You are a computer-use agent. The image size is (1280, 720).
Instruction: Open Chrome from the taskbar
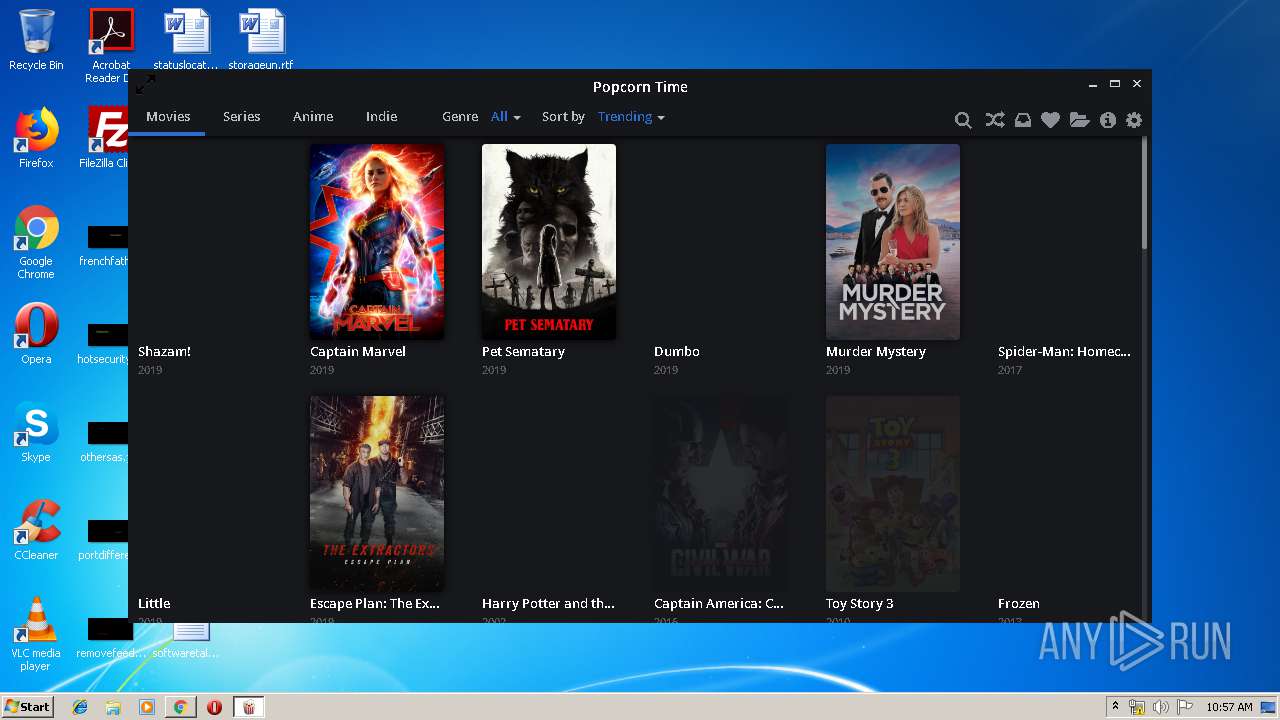(180, 707)
